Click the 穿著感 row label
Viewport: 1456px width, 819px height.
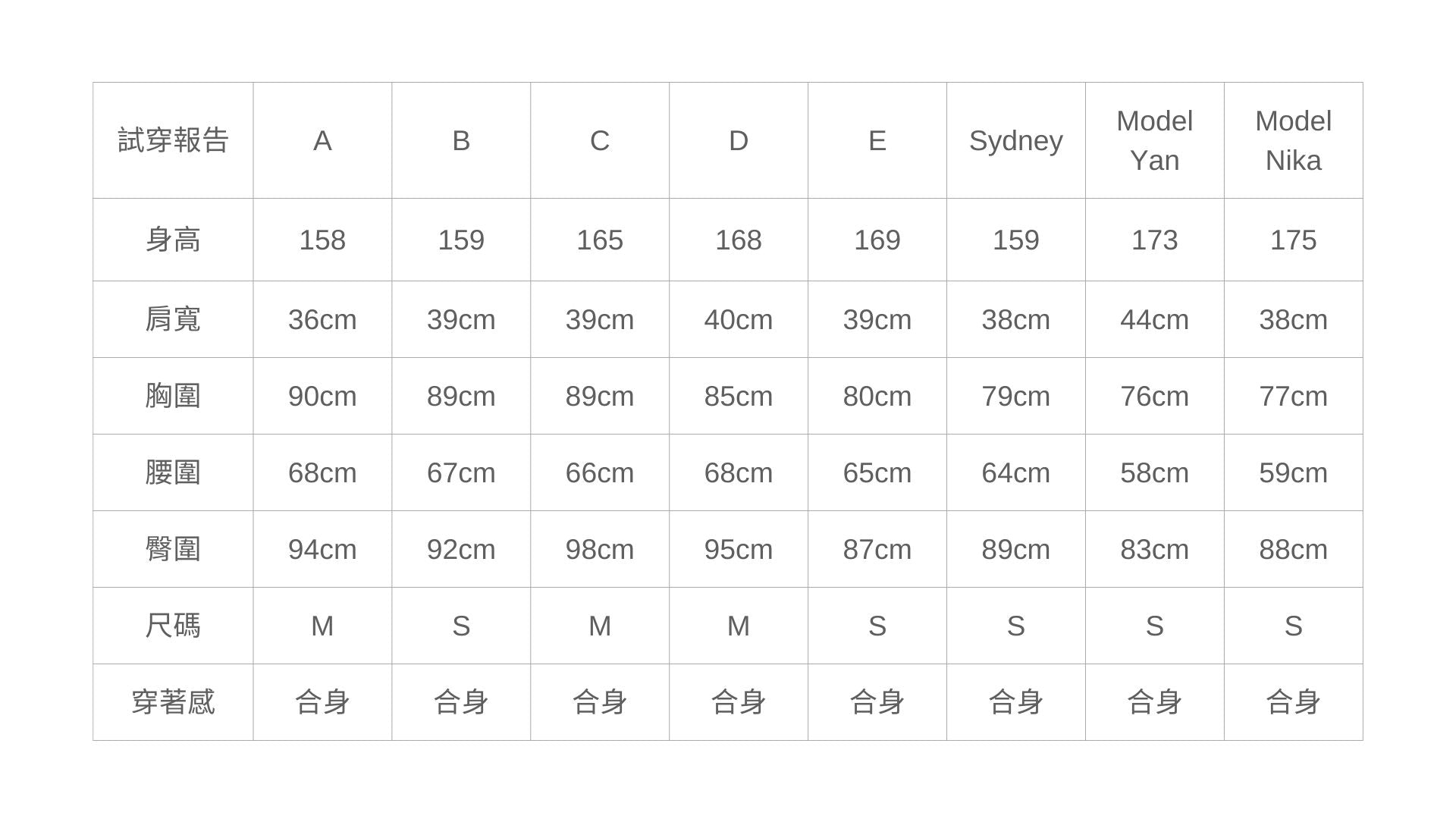click(173, 701)
